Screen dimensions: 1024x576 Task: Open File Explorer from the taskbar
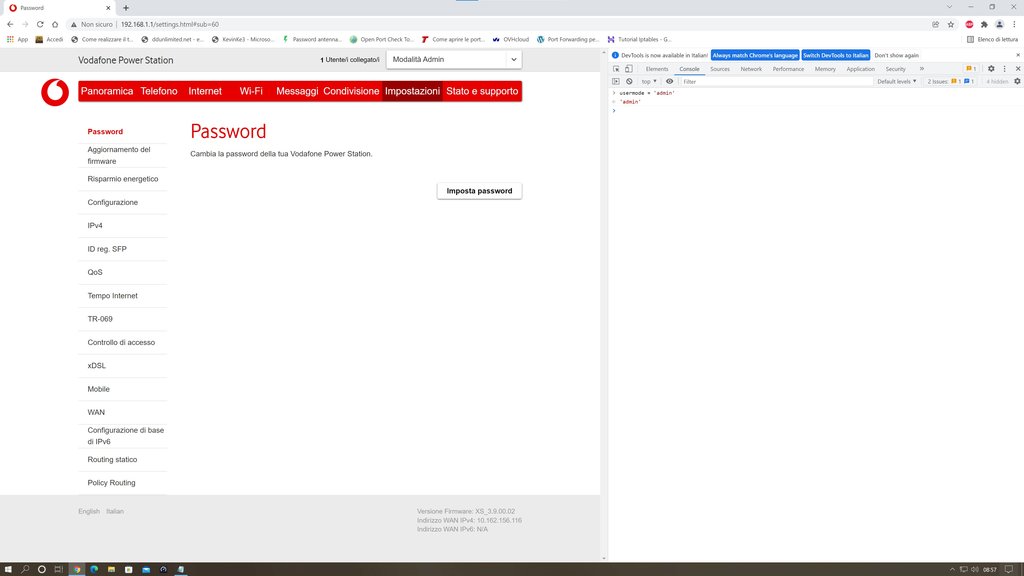tap(111, 569)
